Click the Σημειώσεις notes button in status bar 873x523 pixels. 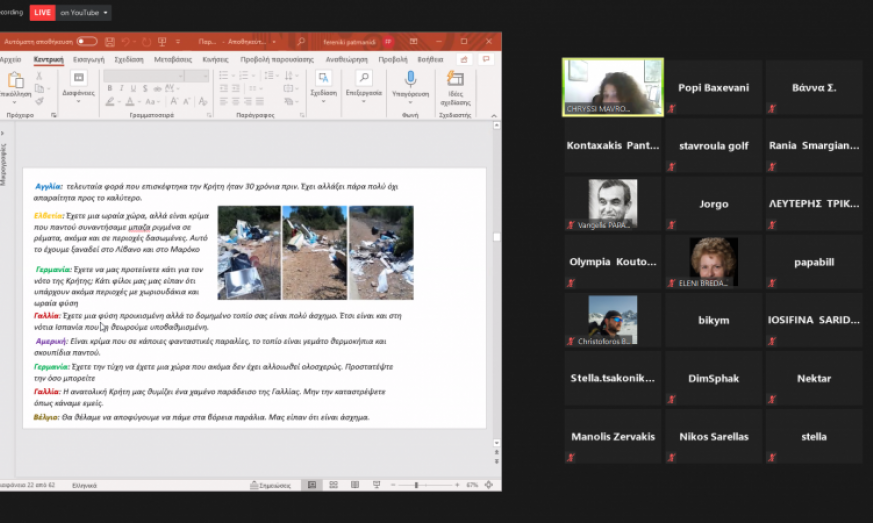[x=271, y=485]
